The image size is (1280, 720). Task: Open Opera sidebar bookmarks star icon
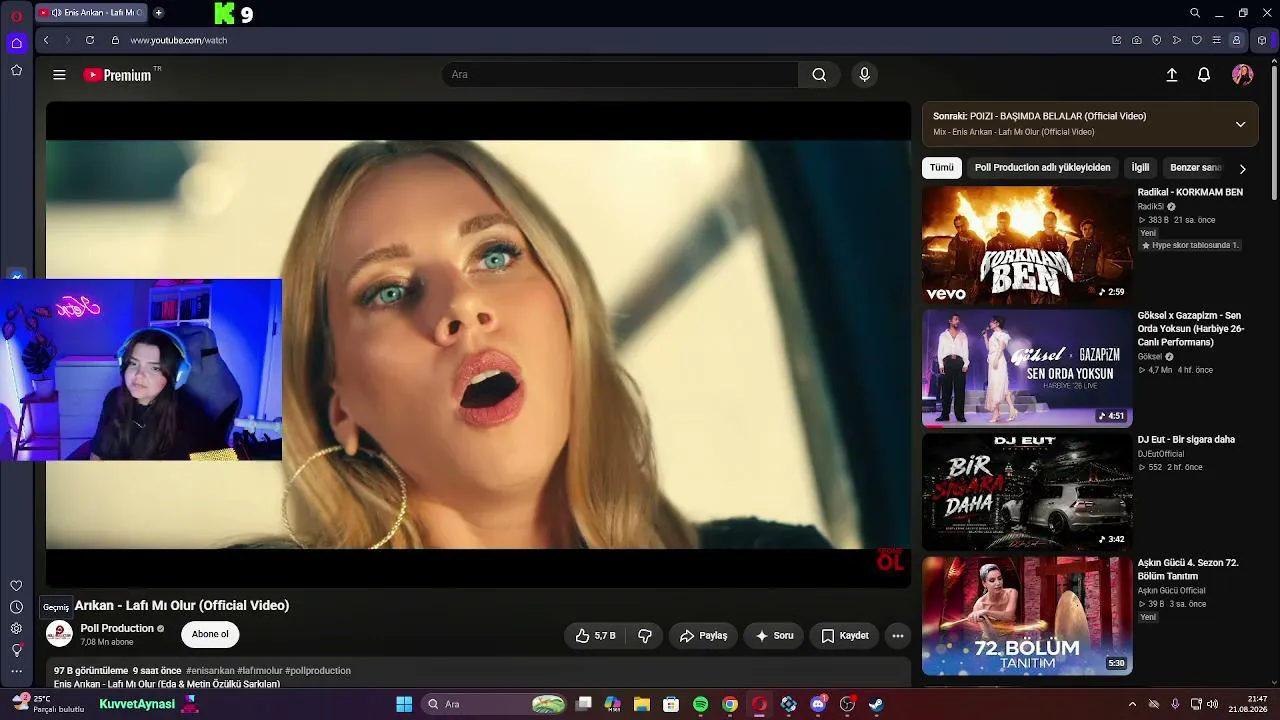16,70
